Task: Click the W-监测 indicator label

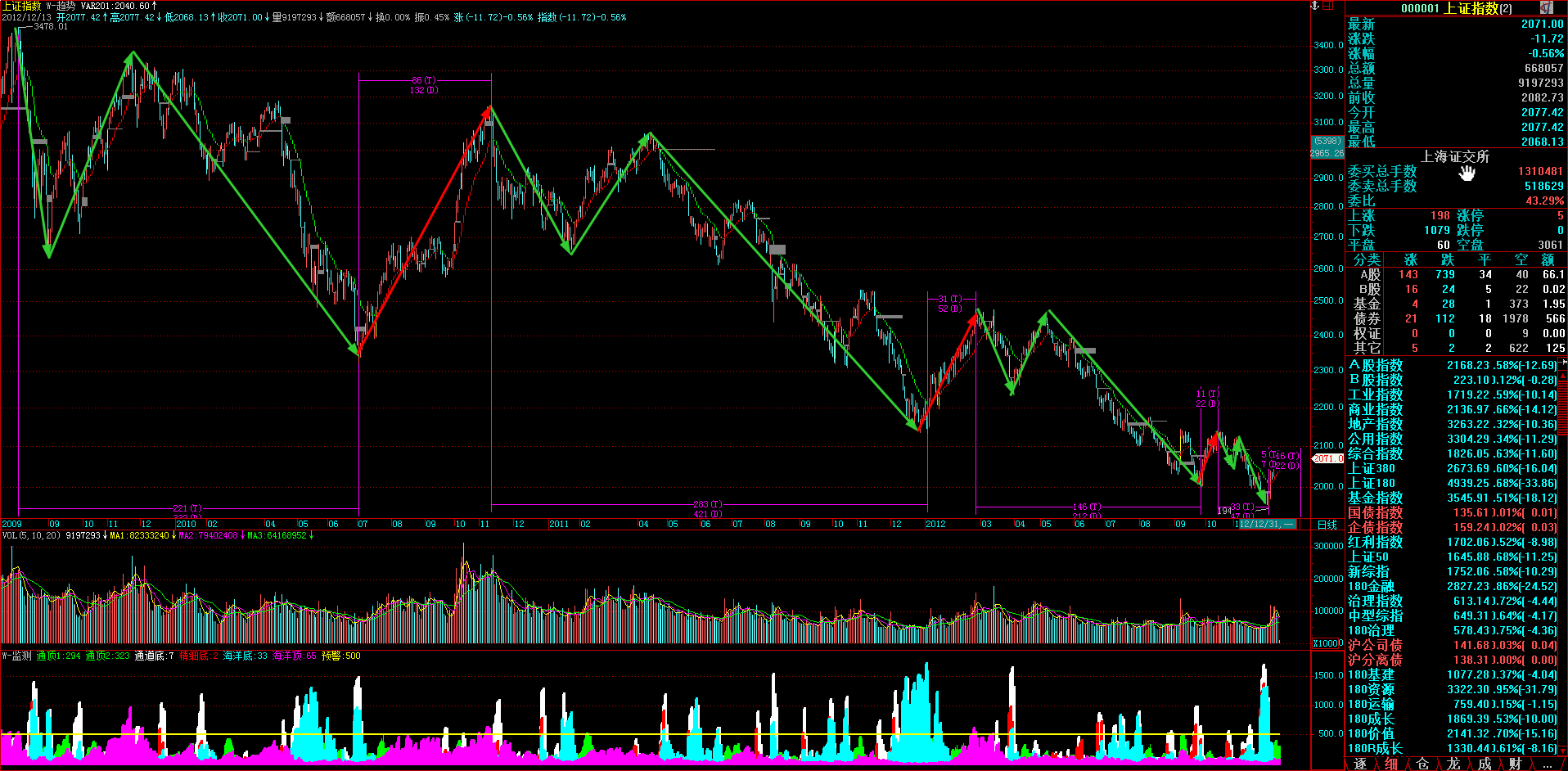Action: tap(16, 656)
